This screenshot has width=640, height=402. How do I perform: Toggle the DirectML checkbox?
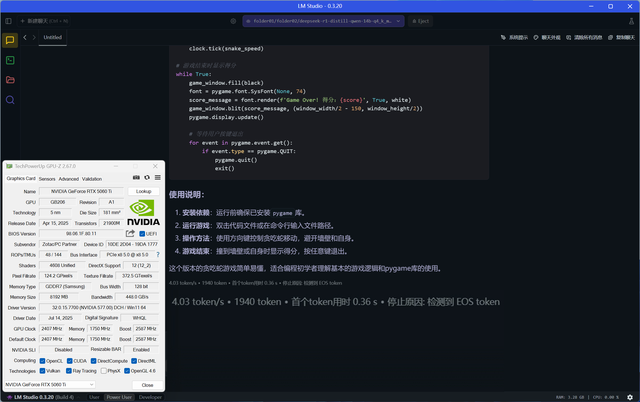click(134, 361)
